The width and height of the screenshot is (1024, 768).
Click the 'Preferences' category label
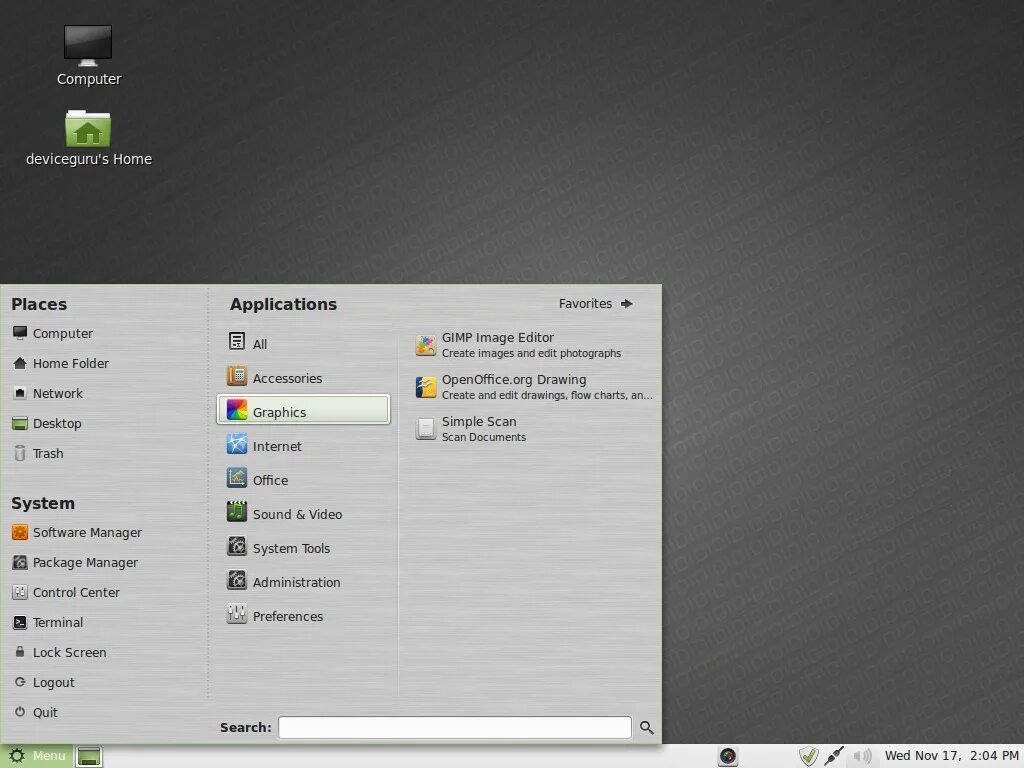288,616
